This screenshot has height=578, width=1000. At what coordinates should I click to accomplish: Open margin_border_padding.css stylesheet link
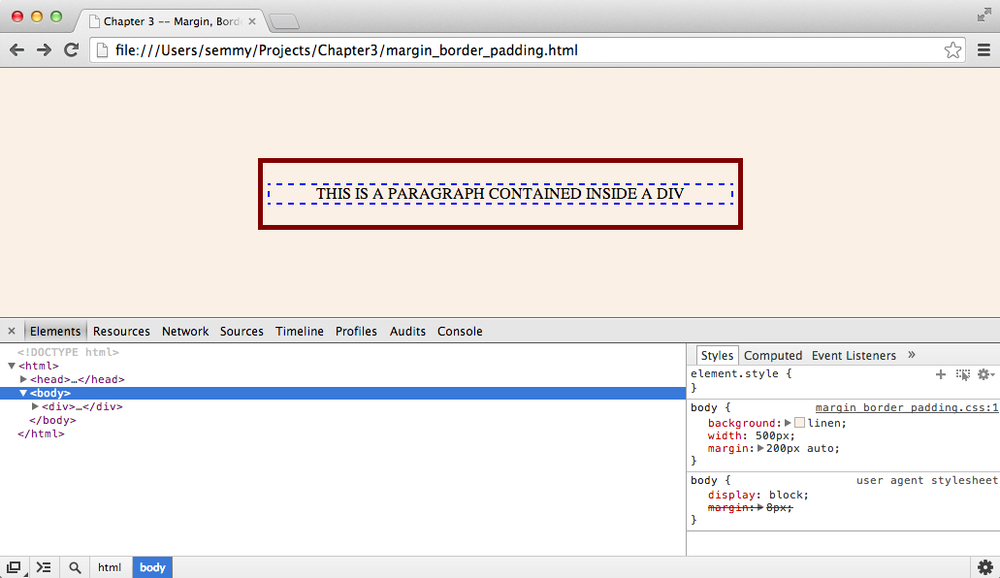click(906, 407)
